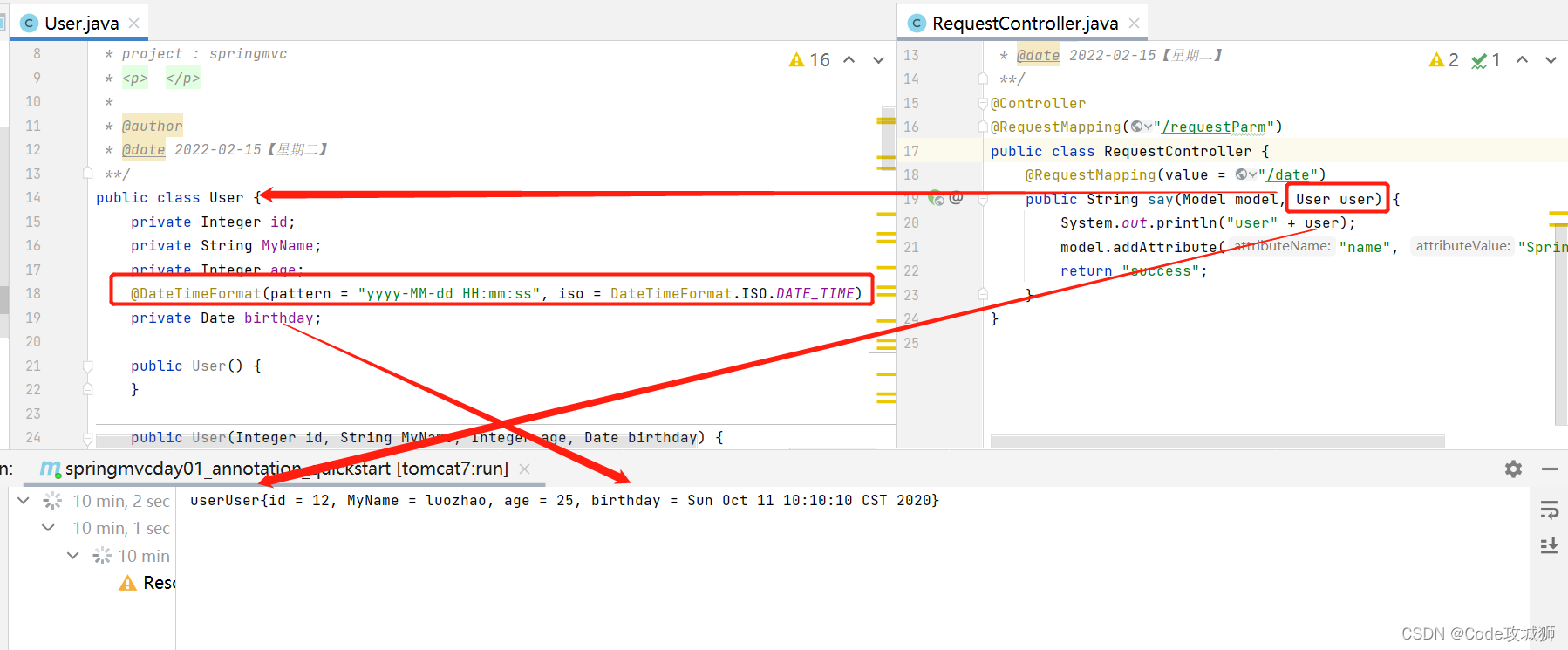Click the class icon on RequestController.java tab

pyautogui.click(x=917, y=24)
